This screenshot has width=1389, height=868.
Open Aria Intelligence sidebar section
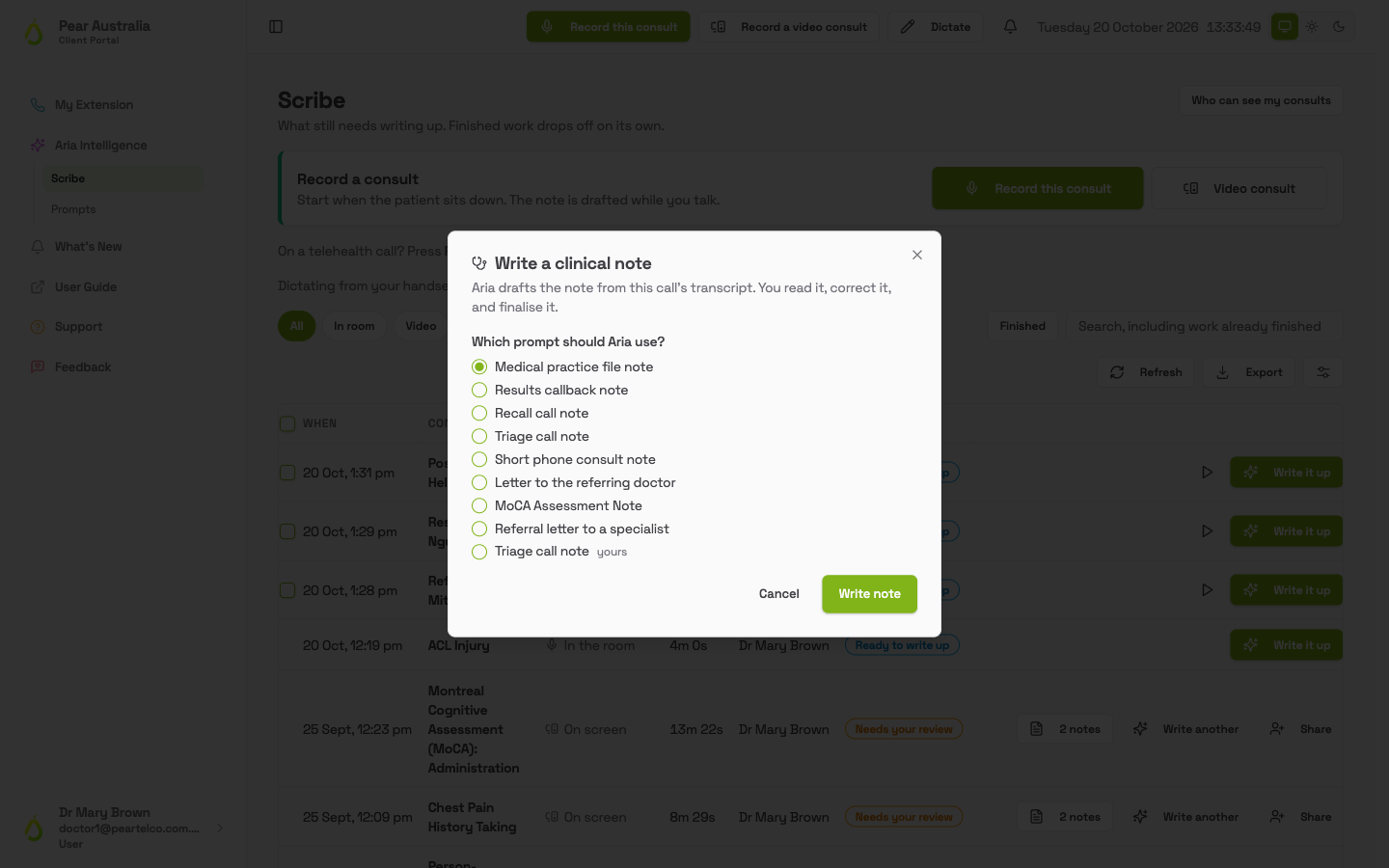(x=100, y=146)
